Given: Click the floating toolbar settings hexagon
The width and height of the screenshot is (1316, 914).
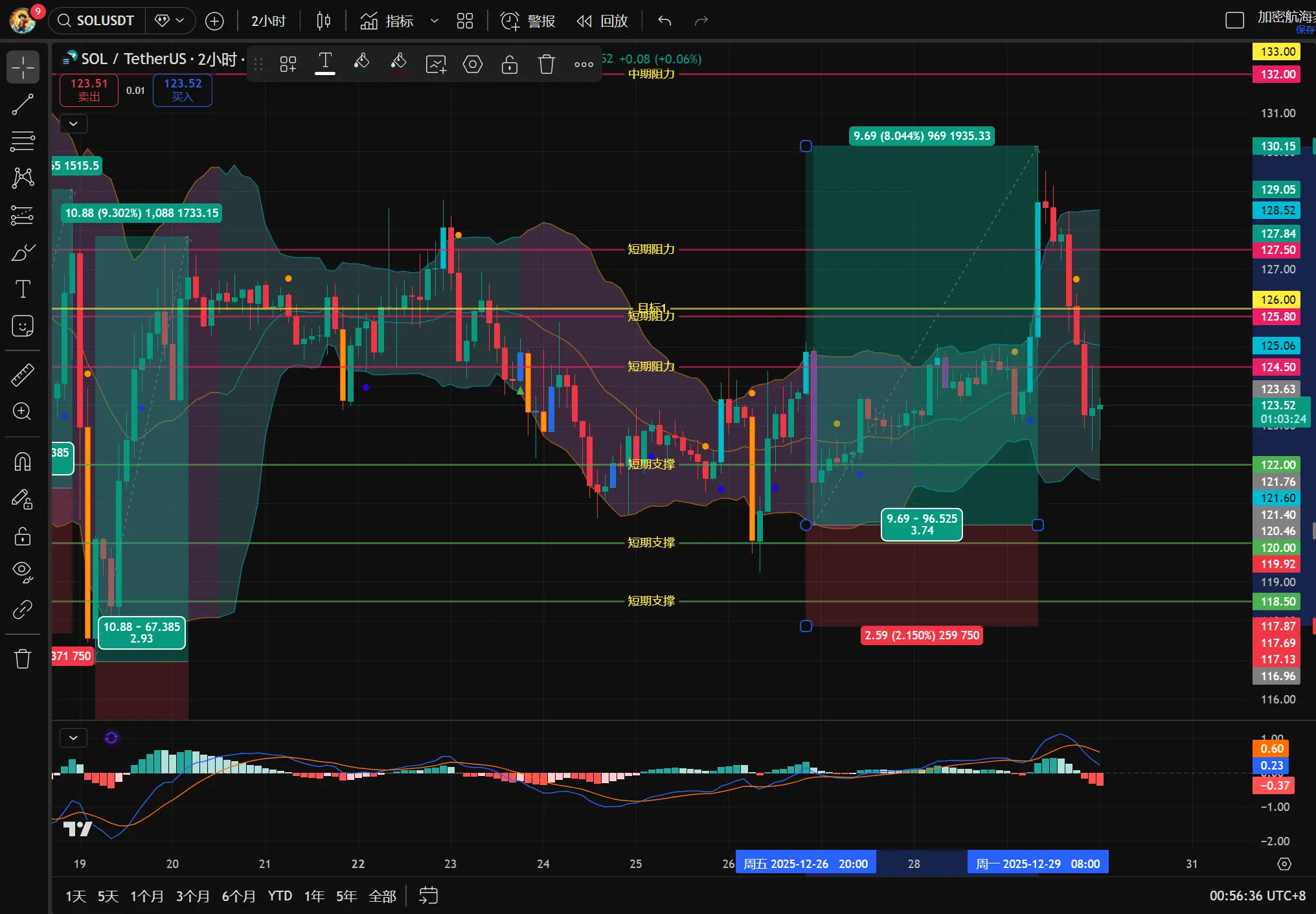Looking at the screenshot, I should point(473,64).
